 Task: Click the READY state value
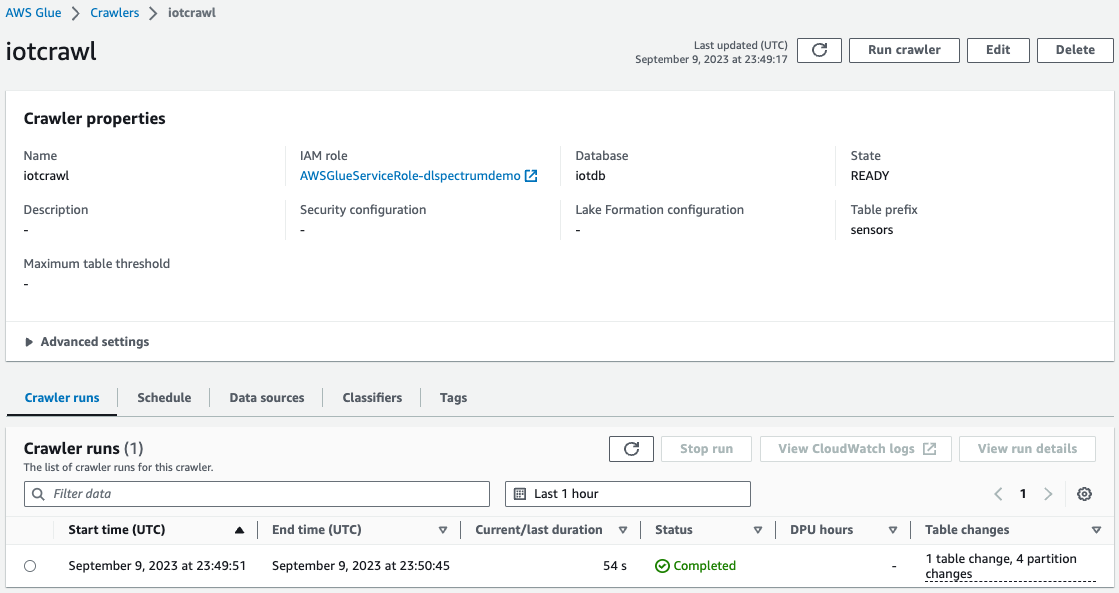pos(870,176)
